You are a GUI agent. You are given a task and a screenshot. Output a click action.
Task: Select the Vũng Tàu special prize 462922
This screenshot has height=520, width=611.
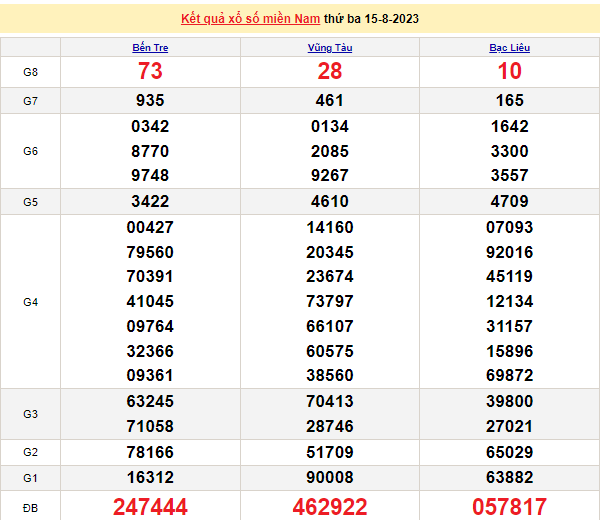click(329, 507)
